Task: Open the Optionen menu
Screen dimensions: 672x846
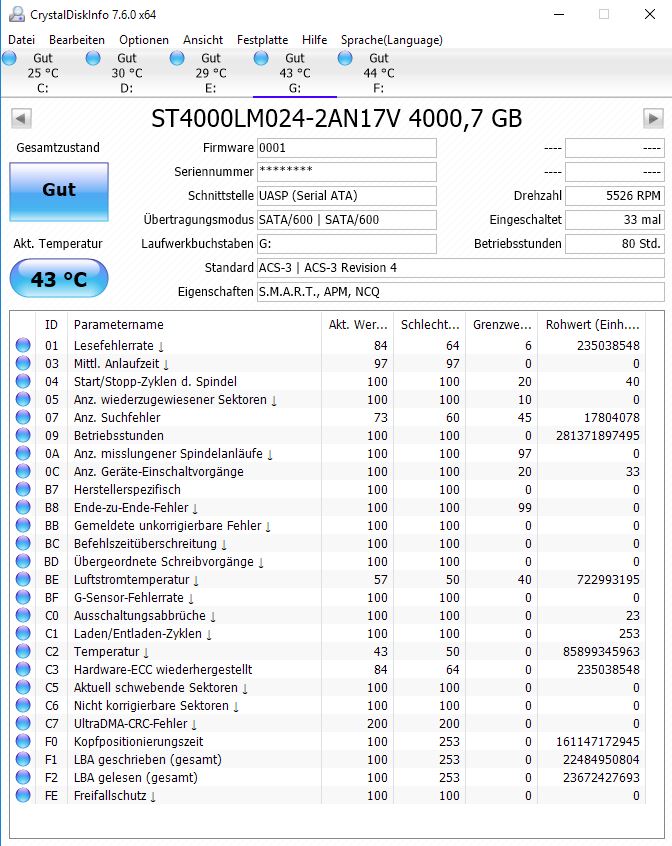Action: coord(144,39)
